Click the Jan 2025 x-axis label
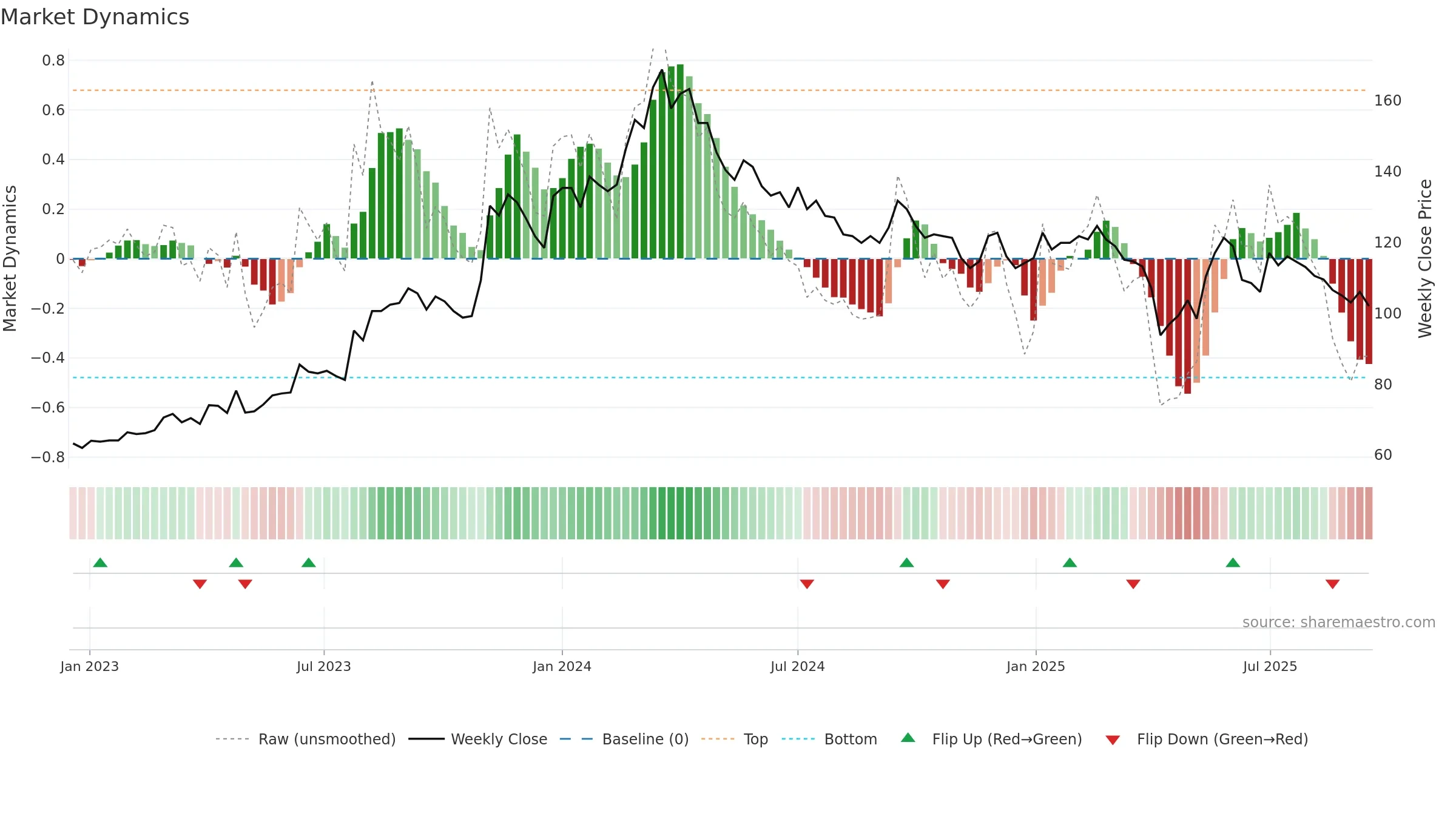The width and height of the screenshot is (1456, 819). tap(1036, 666)
